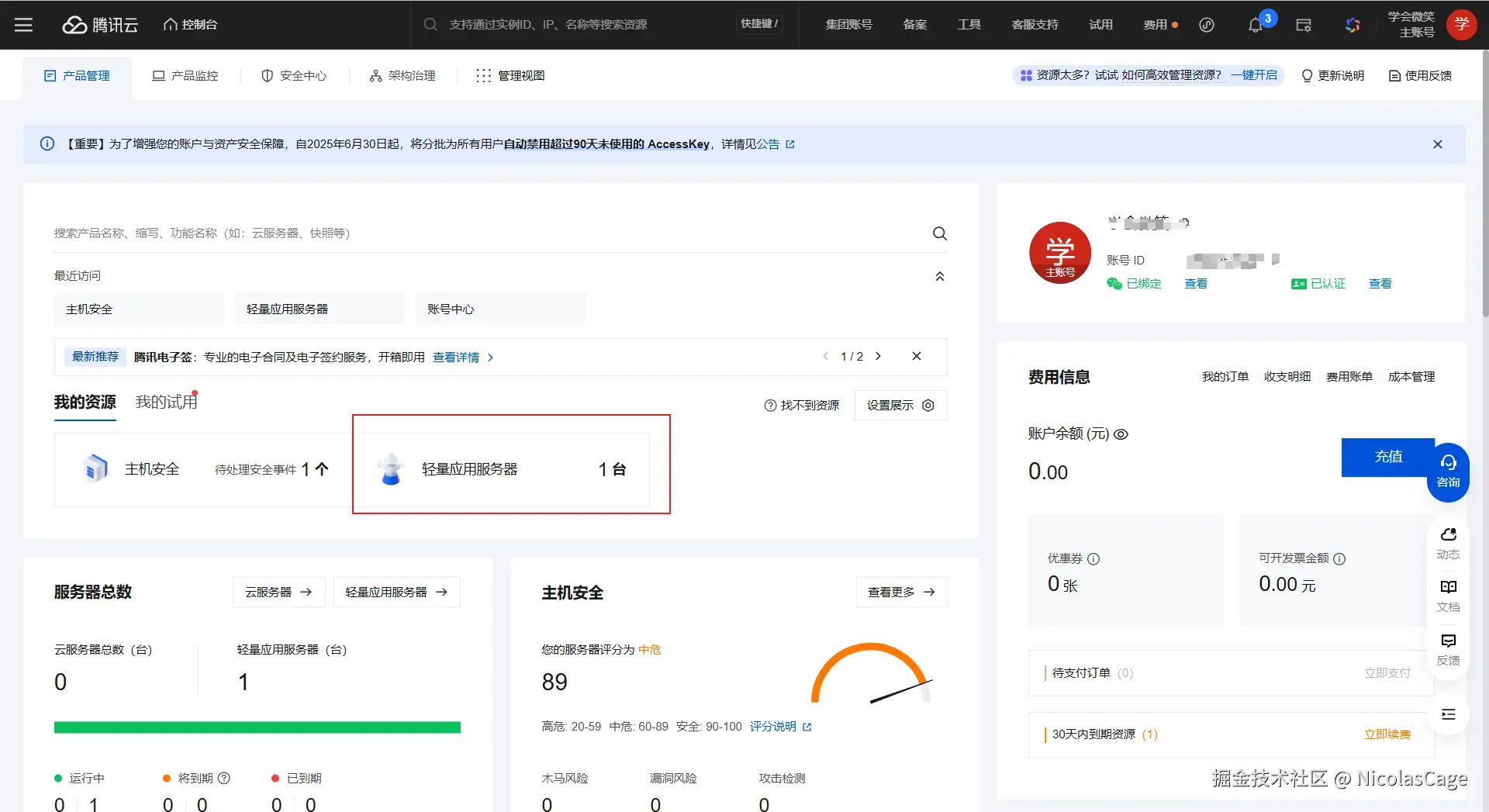Open the hamburger navigation menu

point(24,25)
